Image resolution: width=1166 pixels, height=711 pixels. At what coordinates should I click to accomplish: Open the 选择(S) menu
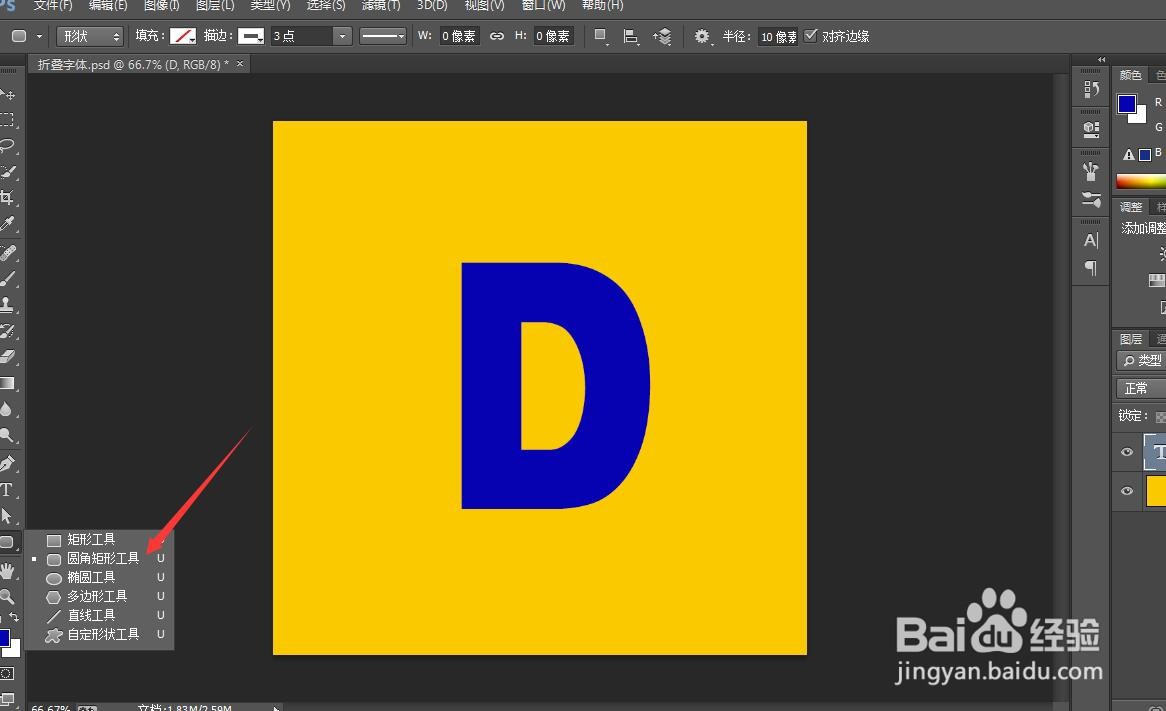[326, 5]
